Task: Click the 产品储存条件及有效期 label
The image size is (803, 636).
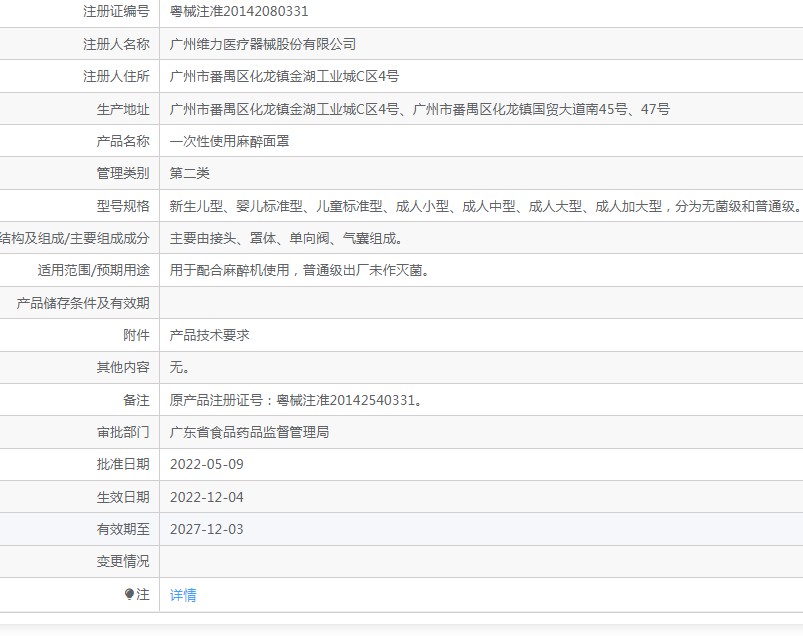Action: [x=83, y=303]
